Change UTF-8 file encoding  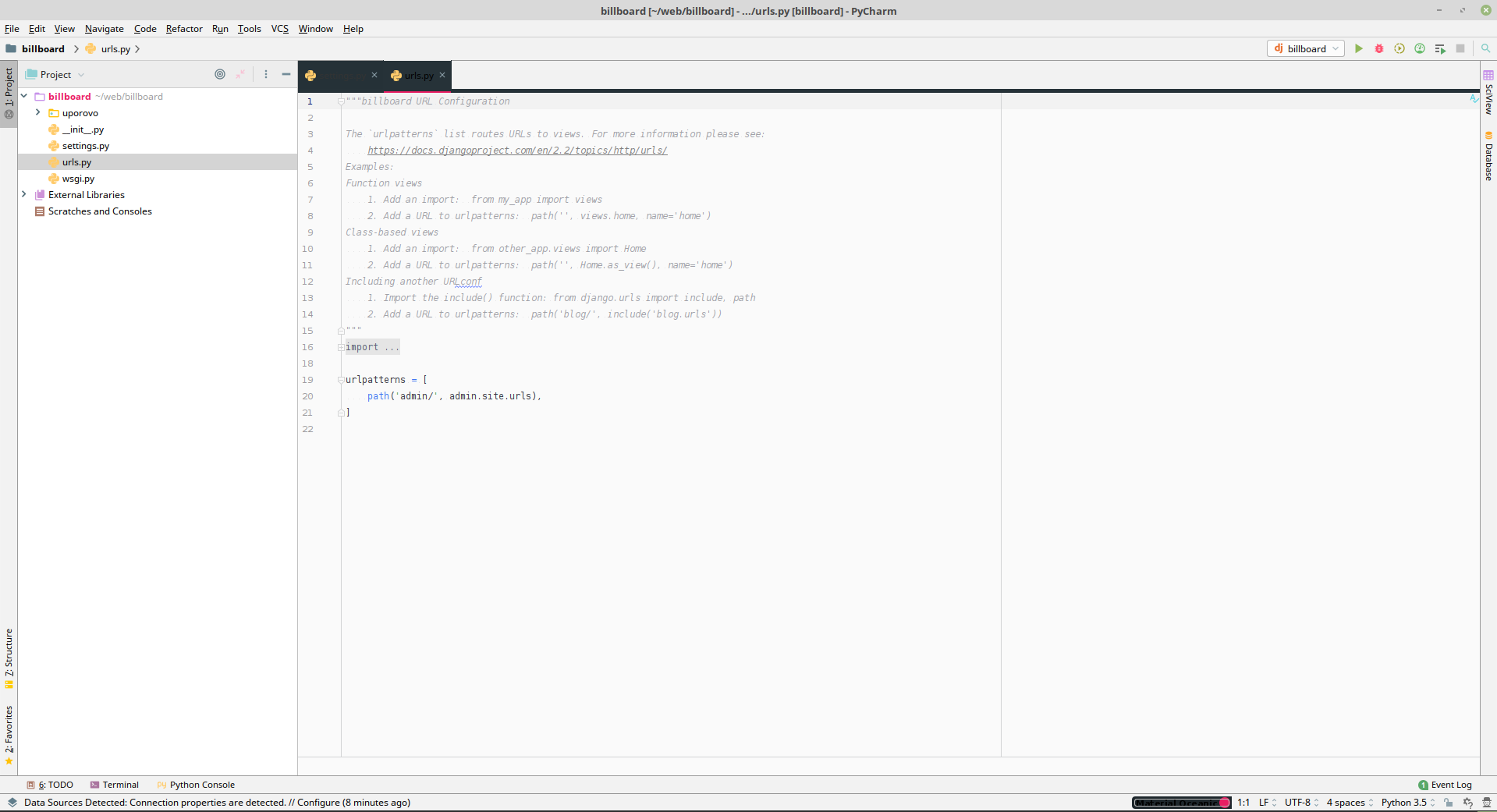[x=1301, y=803]
